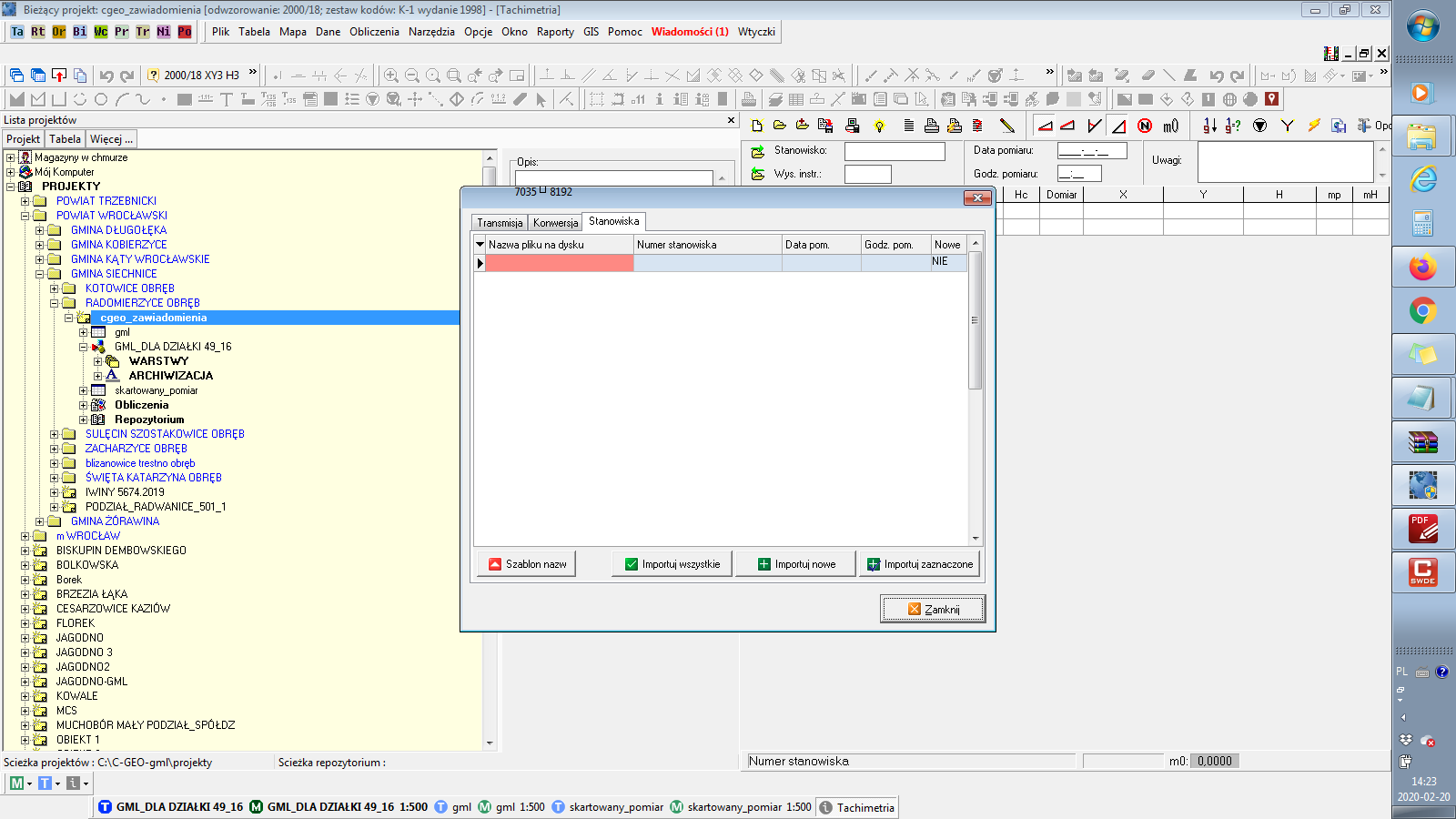The width and height of the screenshot is (1456, 819).
Task: Open the Narzędzia menu
Action: coord(431,32)
